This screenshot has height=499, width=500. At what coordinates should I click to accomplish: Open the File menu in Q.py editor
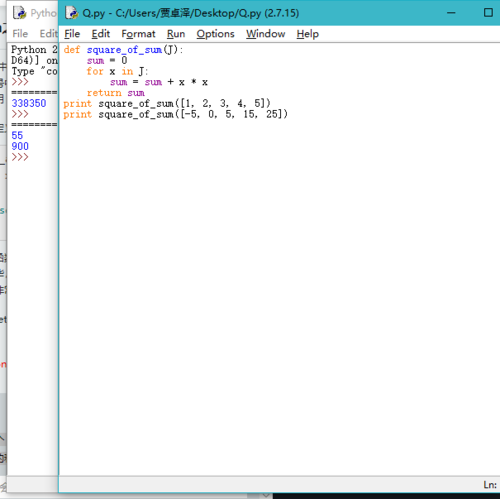(72, 34)
